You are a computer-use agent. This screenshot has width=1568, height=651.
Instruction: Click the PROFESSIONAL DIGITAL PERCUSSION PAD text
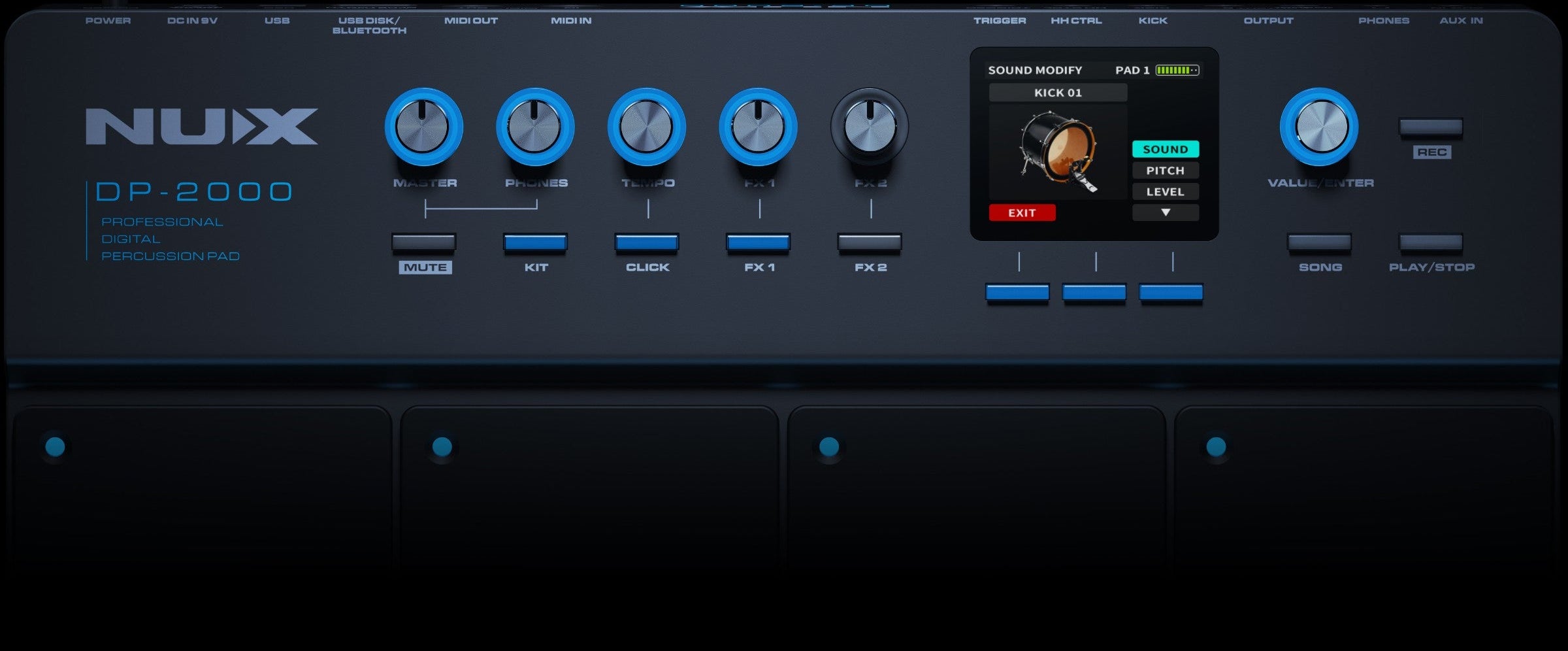[171, 239]
